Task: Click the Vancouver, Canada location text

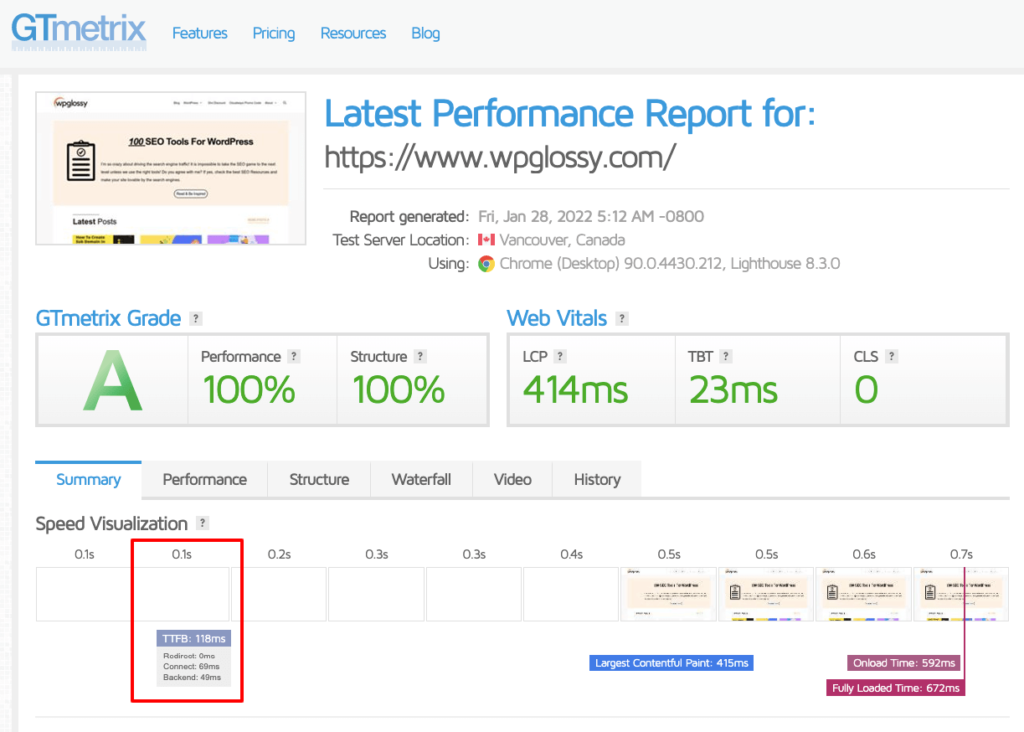Action: [x=562, y=240]
